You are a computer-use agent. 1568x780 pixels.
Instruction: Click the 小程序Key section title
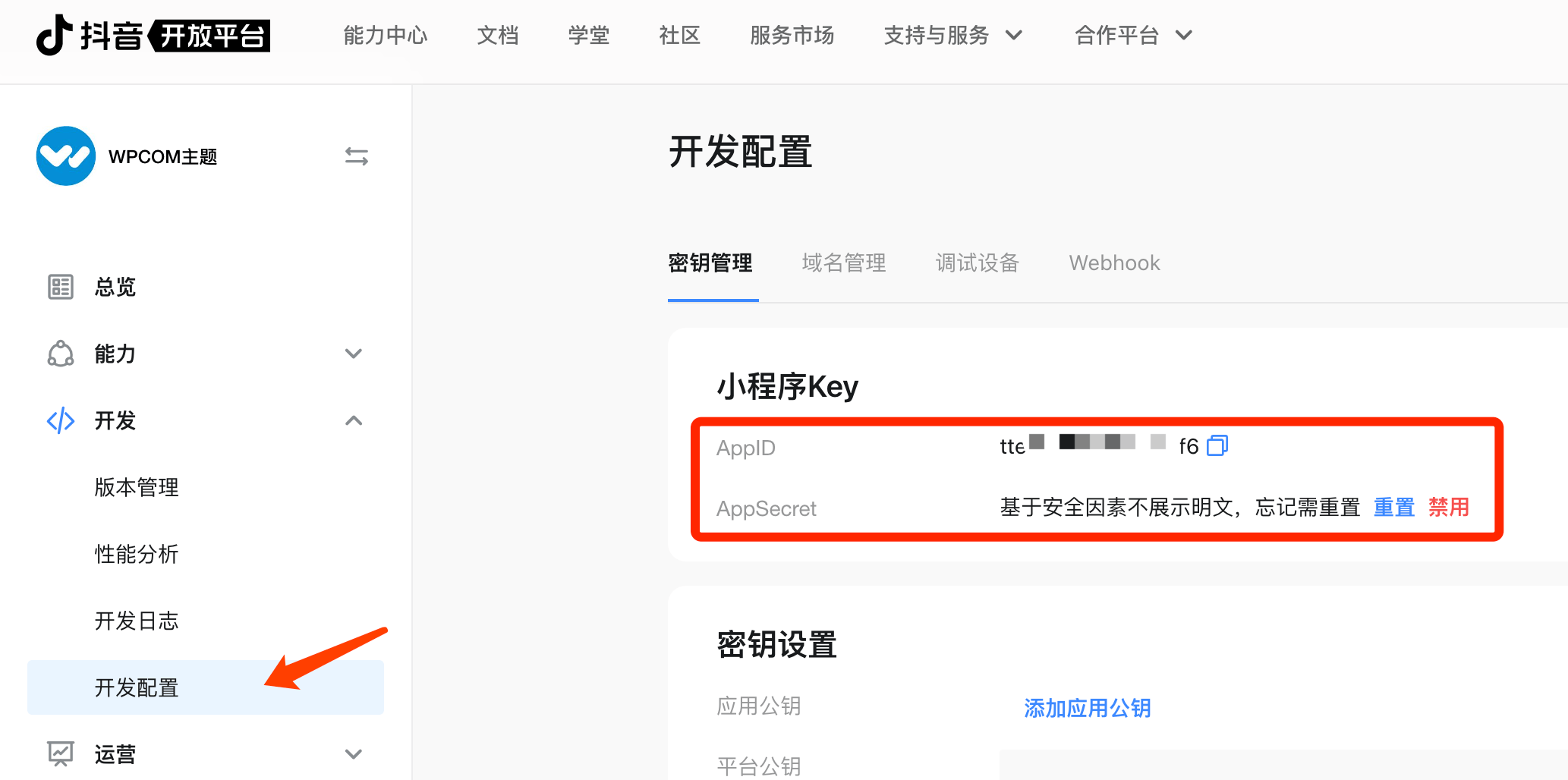(x=788, y=387)
